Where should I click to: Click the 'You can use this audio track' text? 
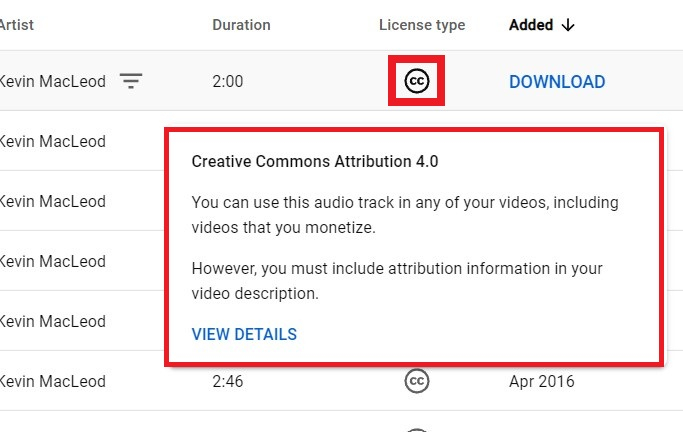405,215
